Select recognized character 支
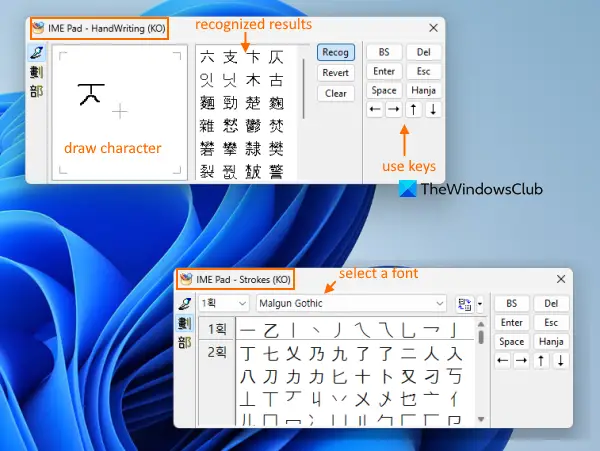 [230, 57]
